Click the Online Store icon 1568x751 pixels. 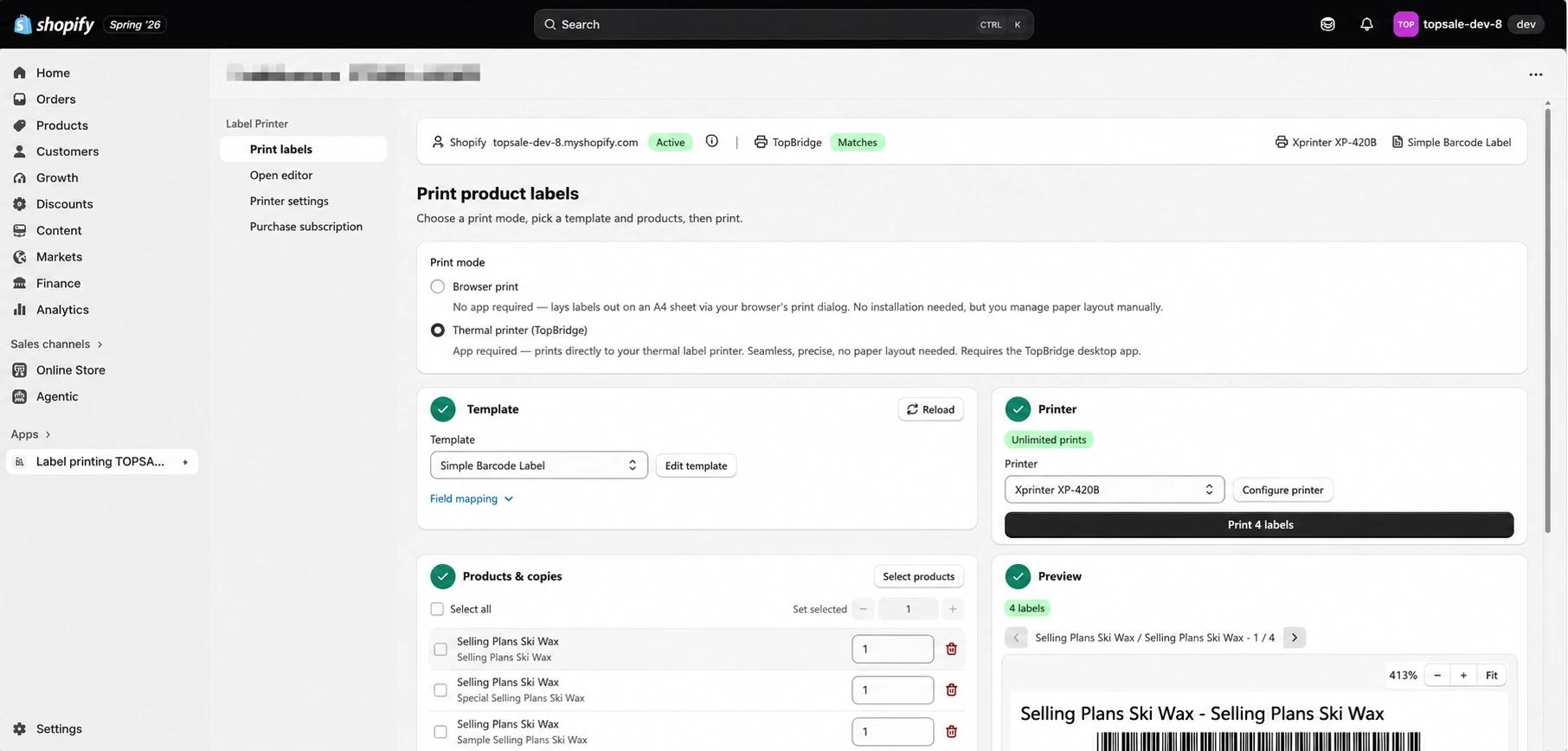click(x=20, y=370)
